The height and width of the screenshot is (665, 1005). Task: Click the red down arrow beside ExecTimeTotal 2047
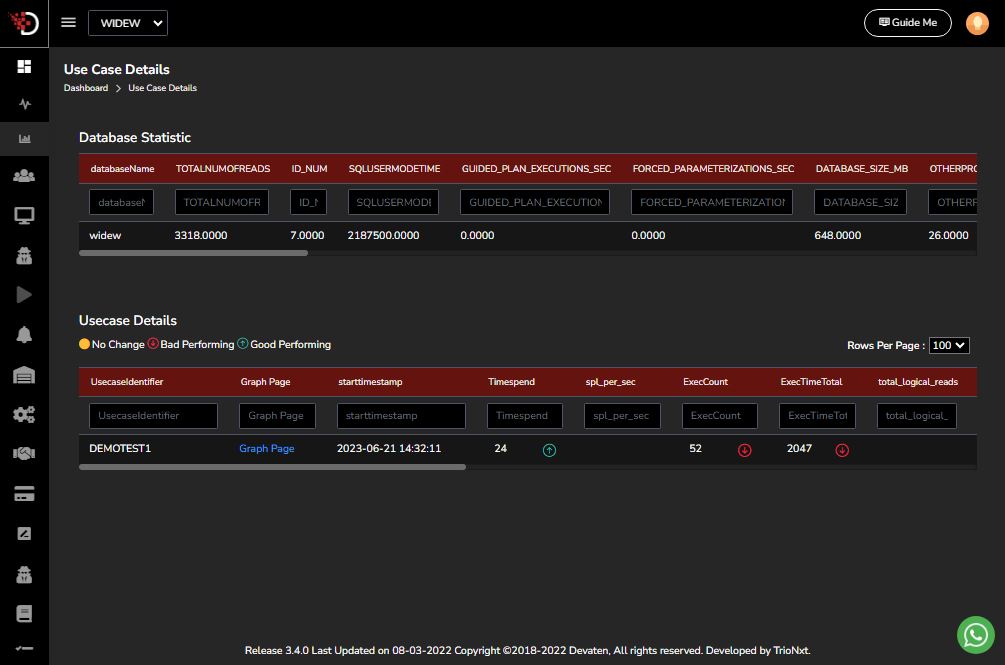(x=842, y=450)
